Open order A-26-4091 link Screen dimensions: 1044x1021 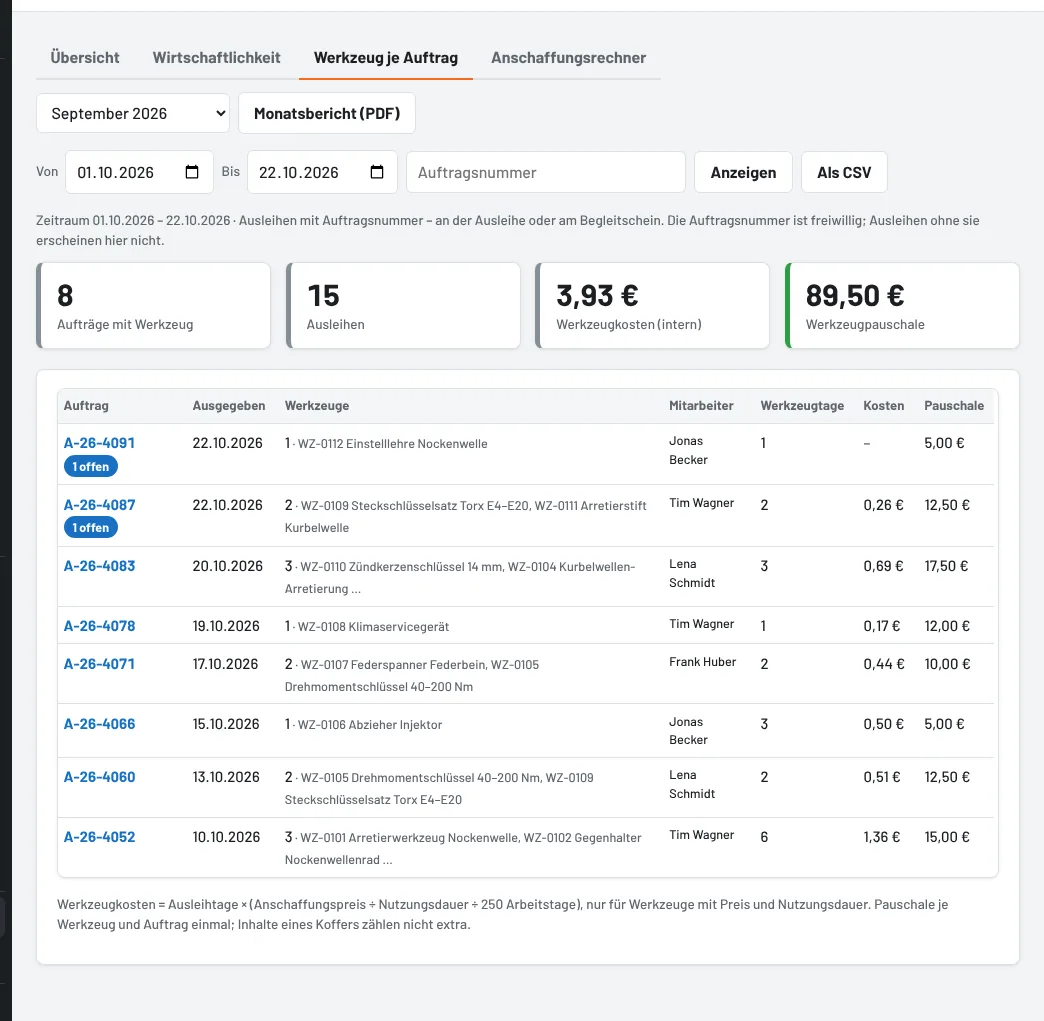(x=99, y=443)
